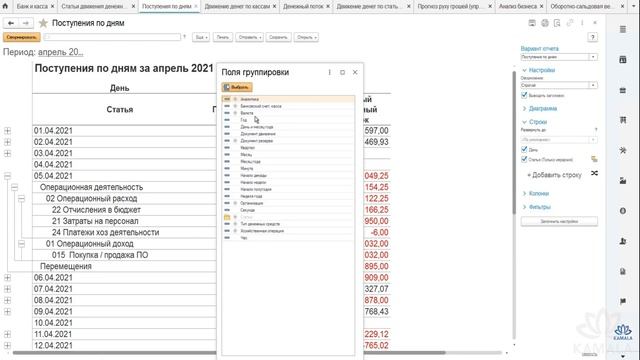The width and height of the screenshot is (640, 360).
Task: Click the Печать button
Action: point(223,37)
